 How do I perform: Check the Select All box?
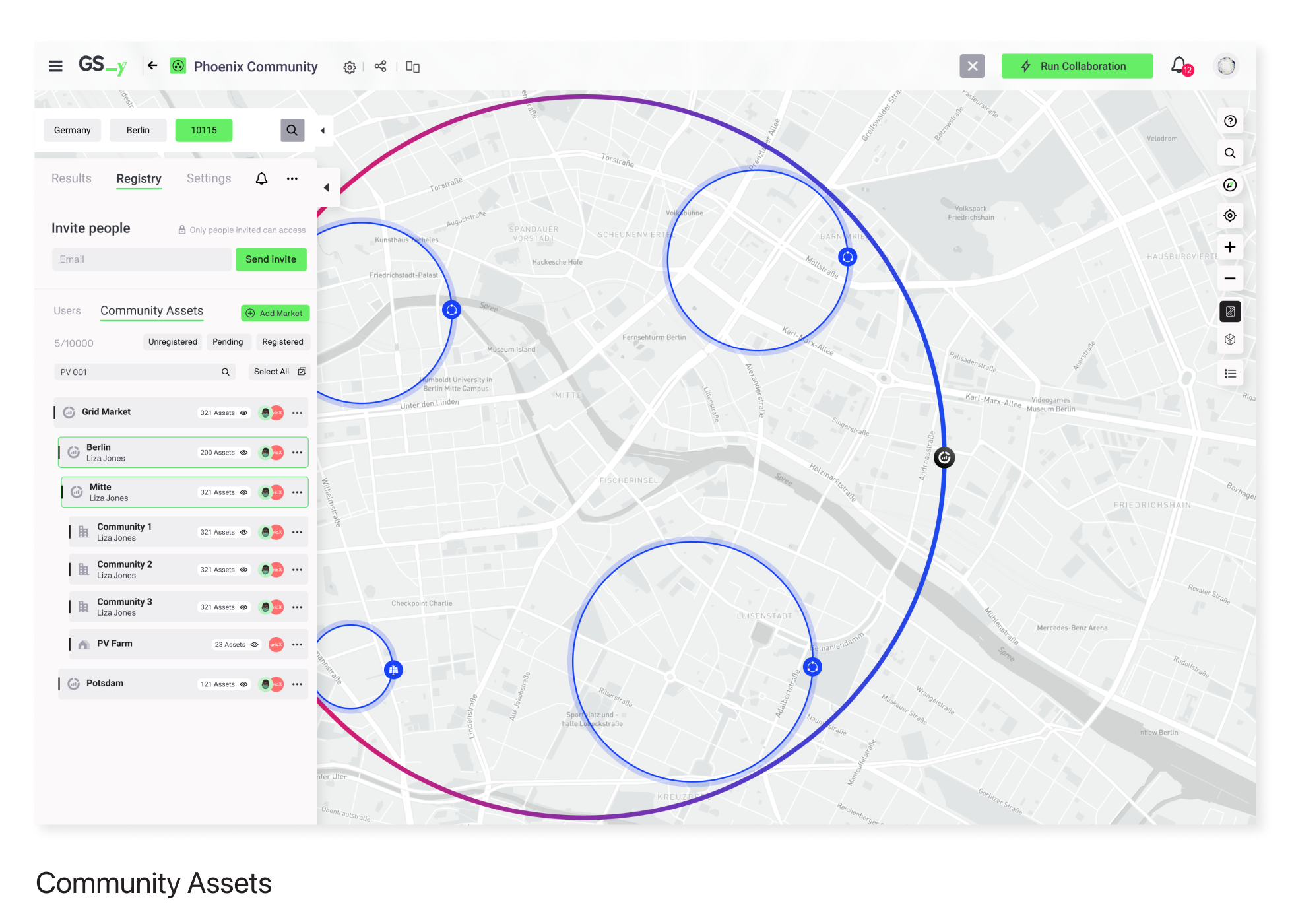click(x=302, y=372)
